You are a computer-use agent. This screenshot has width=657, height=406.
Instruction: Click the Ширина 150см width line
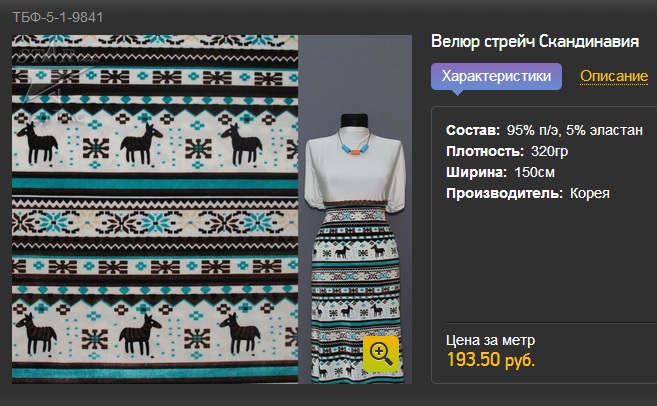[x=500, y=172]
